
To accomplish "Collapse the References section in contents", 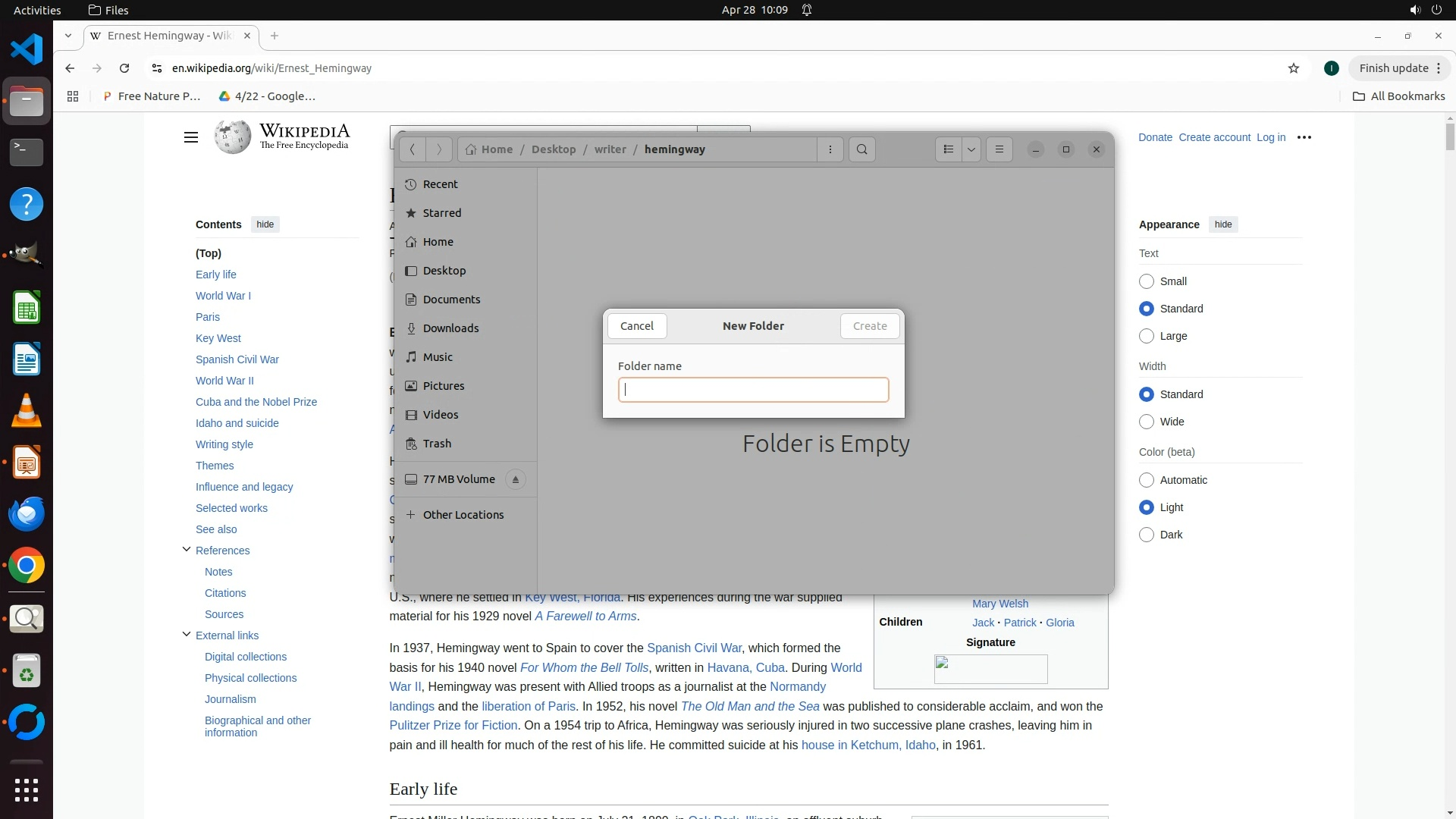I will [x=187, y=550].
